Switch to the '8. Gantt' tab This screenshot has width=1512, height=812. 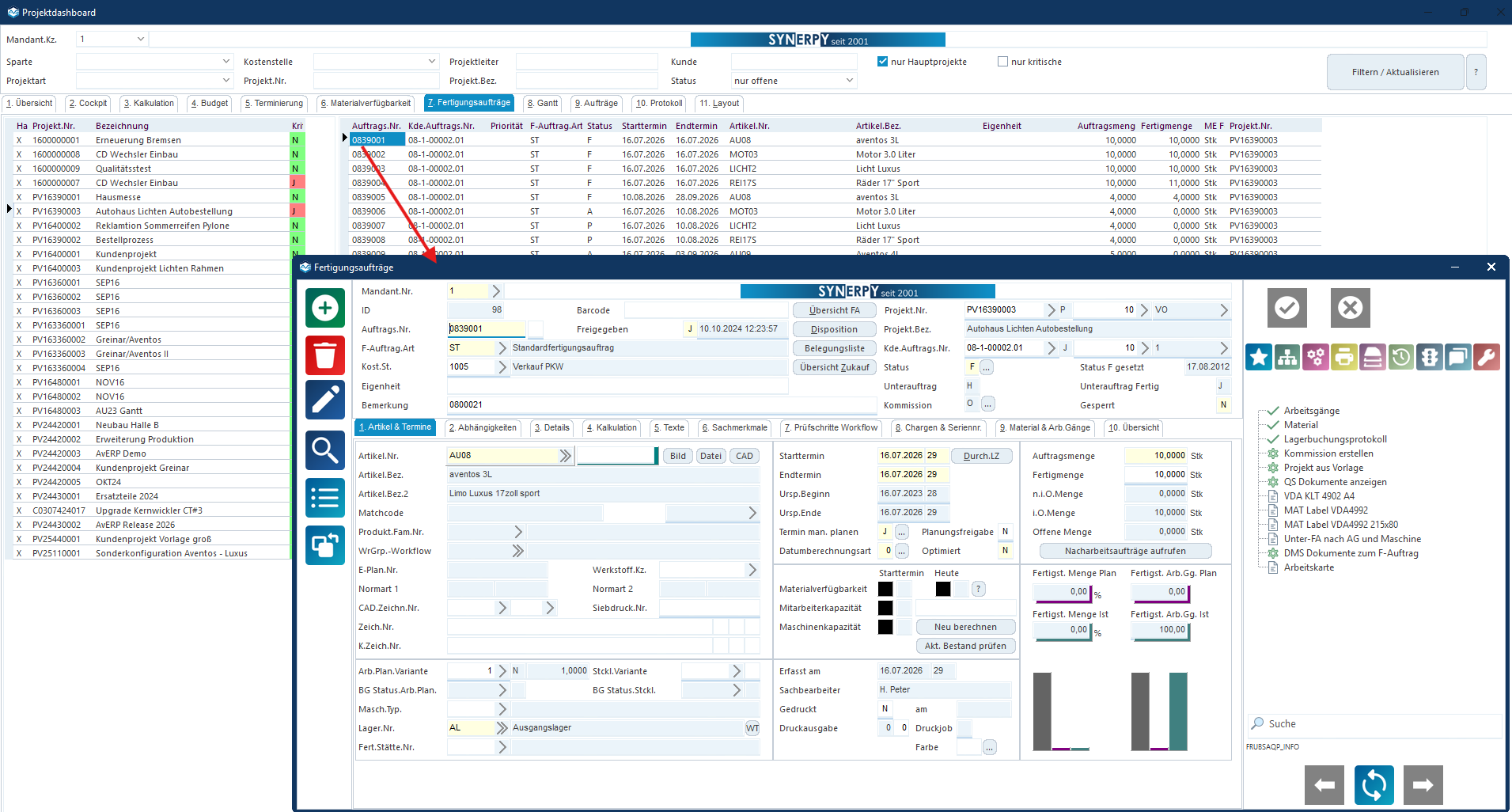click(x=543, y=104)
